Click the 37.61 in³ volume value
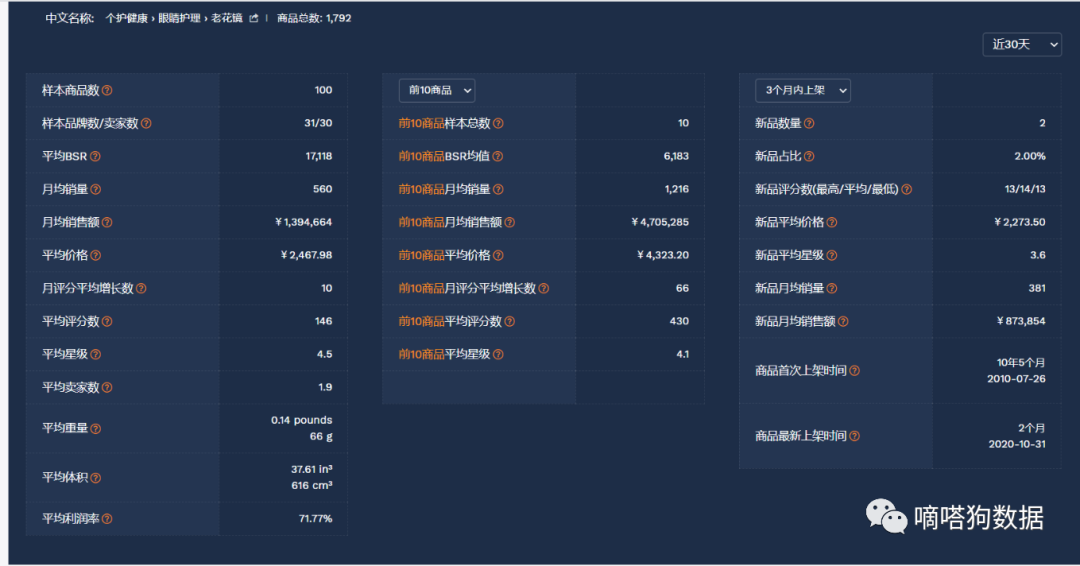 coord(311,470)
